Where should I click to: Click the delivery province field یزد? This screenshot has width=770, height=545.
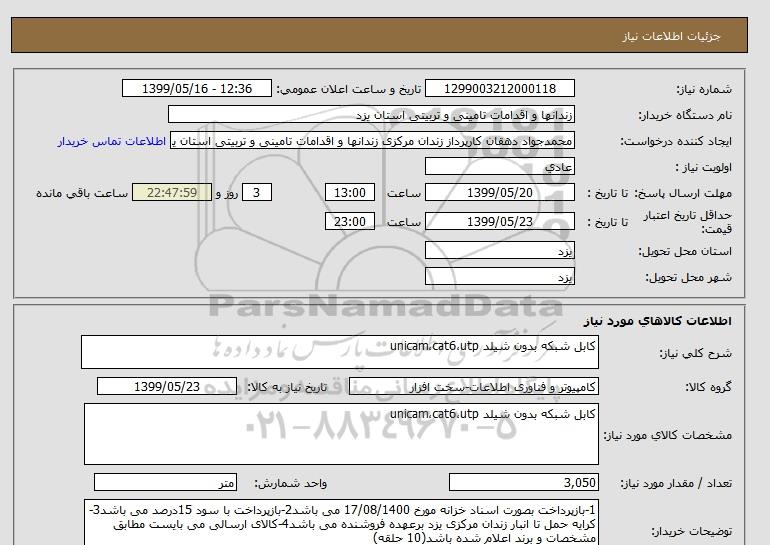pyautogui.click(x=499, y=250)
